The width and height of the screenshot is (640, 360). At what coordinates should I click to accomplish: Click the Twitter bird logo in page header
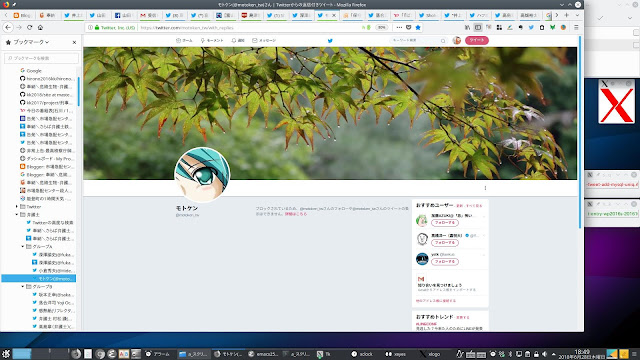pos(330,40)
